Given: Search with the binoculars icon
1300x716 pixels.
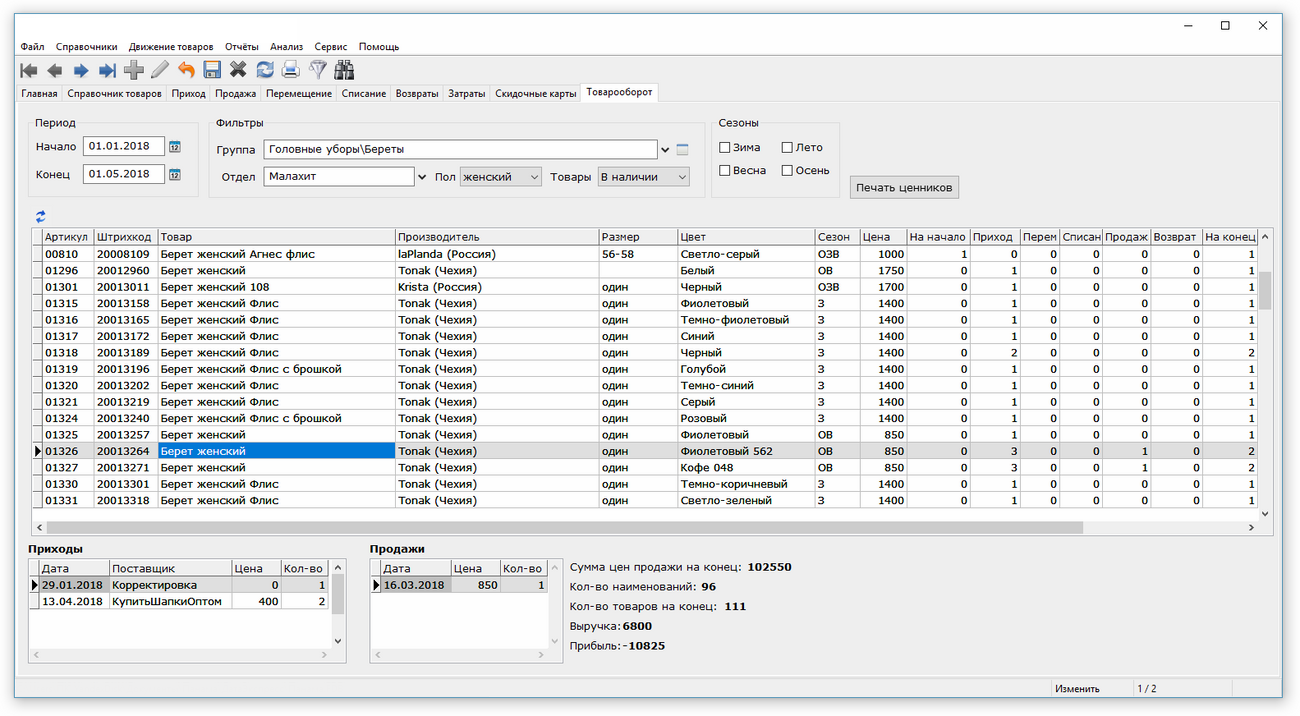Looking at the screenshot, I should tap(345, 70).
